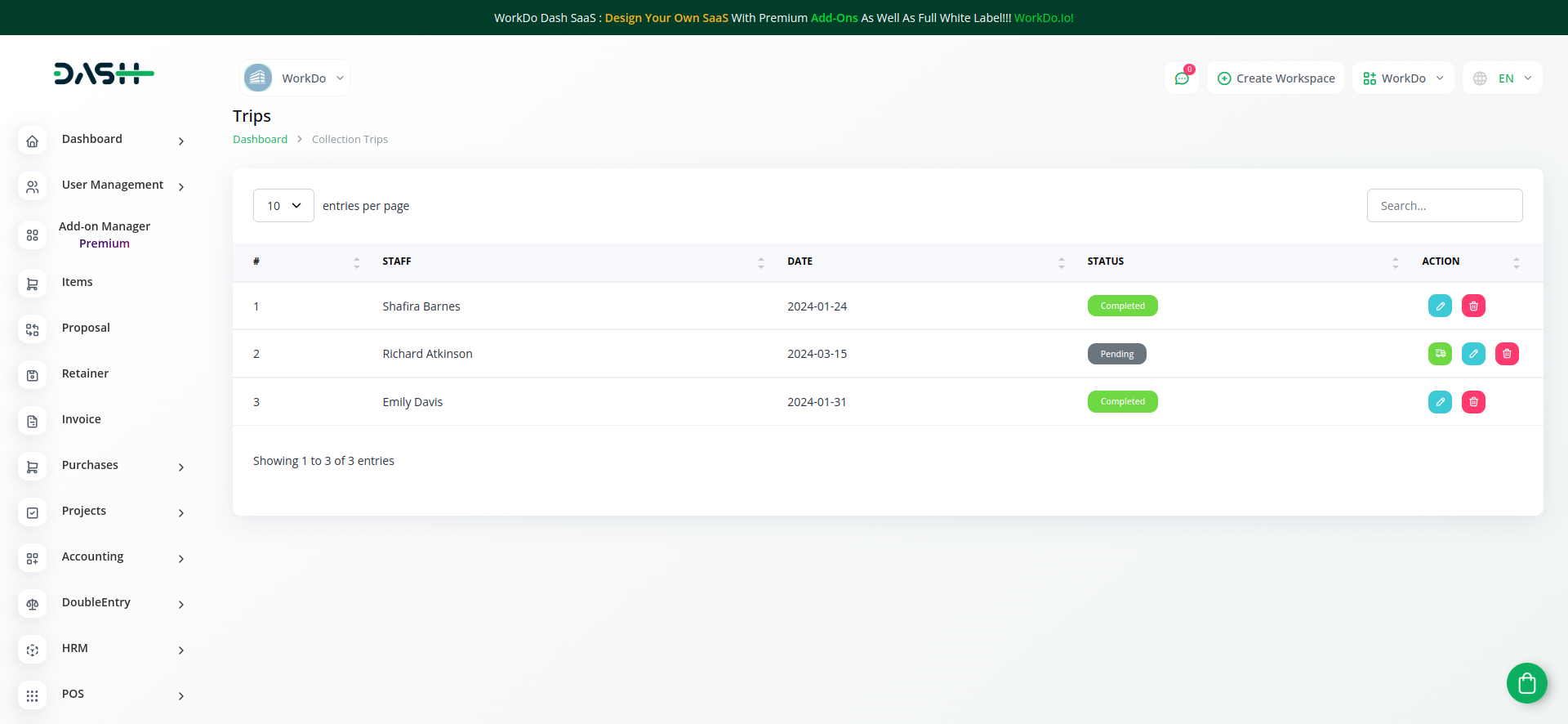Click the Create Workspace button
The width and height of the screenshot is (1568, 724).
1276,78
